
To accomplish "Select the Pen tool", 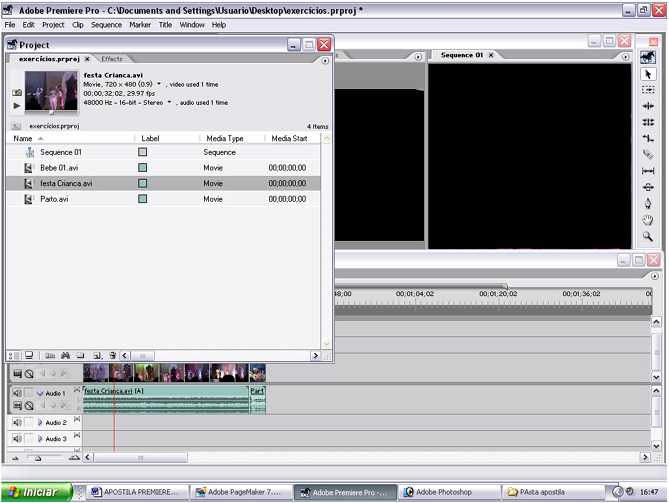I will point(648,203).
